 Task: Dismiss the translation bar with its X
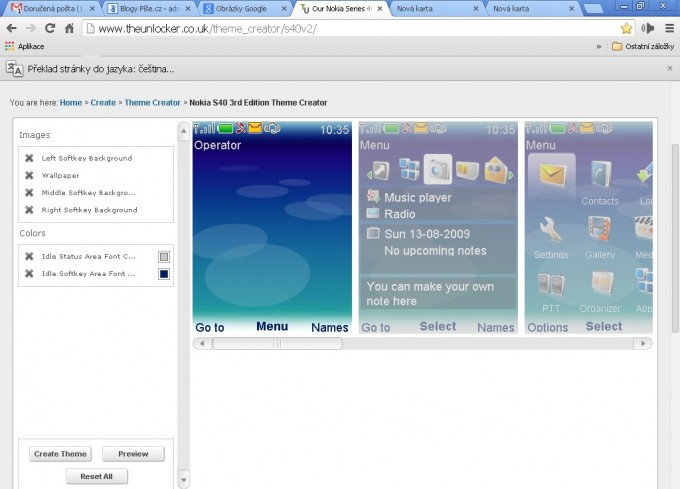670,68
